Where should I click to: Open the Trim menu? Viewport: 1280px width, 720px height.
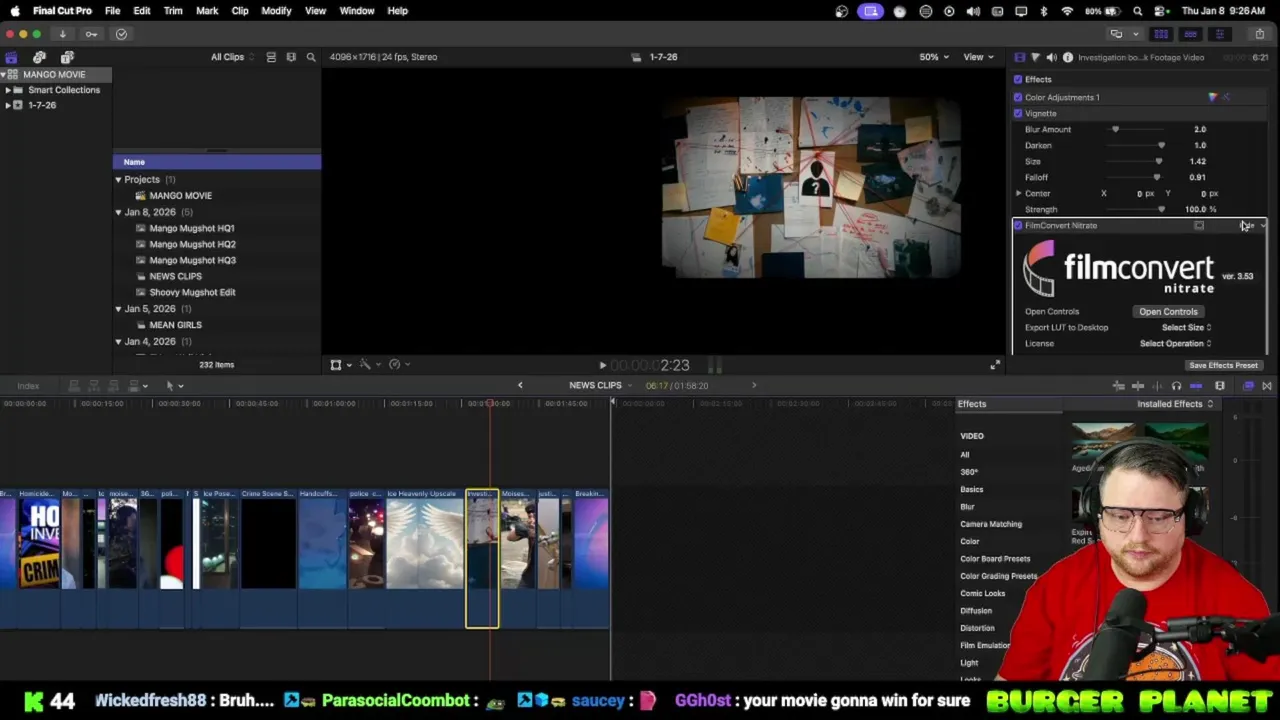pyautogui.click(x=173, y=11)
